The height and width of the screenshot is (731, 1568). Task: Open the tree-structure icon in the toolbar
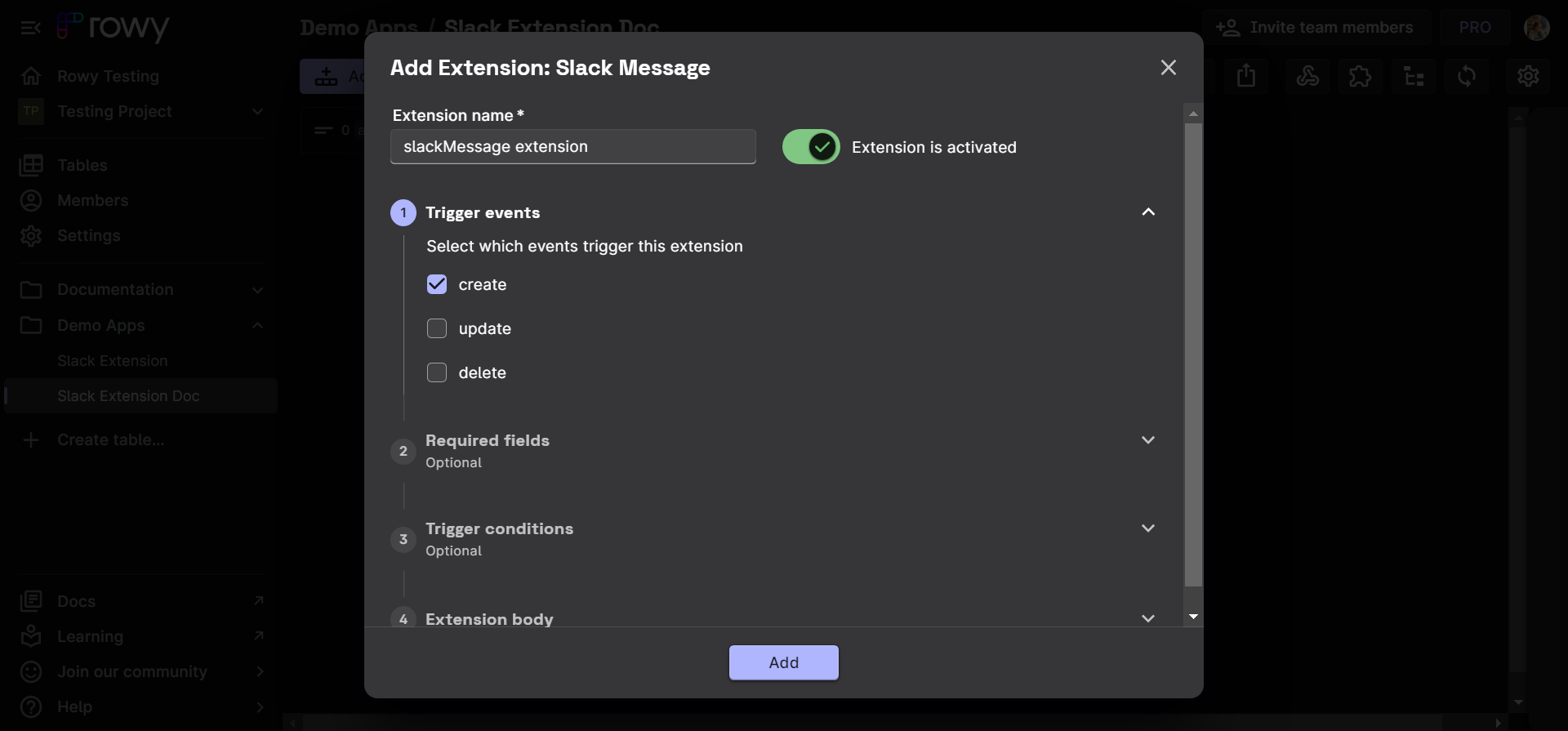(x=1414, y=77)
